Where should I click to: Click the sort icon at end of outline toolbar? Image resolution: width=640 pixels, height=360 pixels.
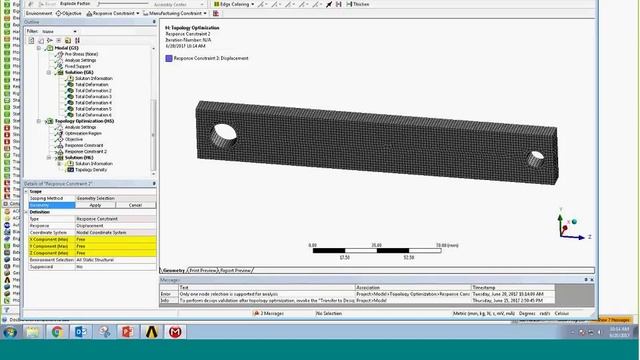(77, 40)
